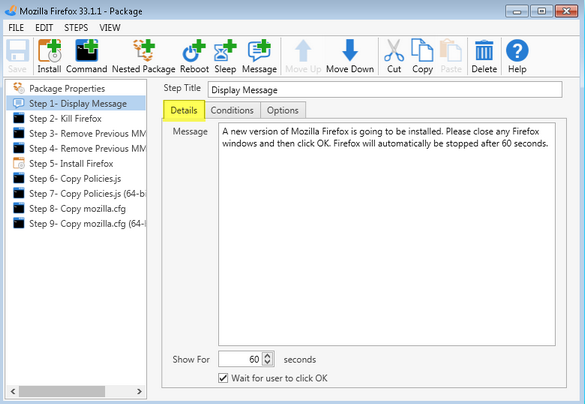Click the Show For seconds value field

(x=240, y=359)
